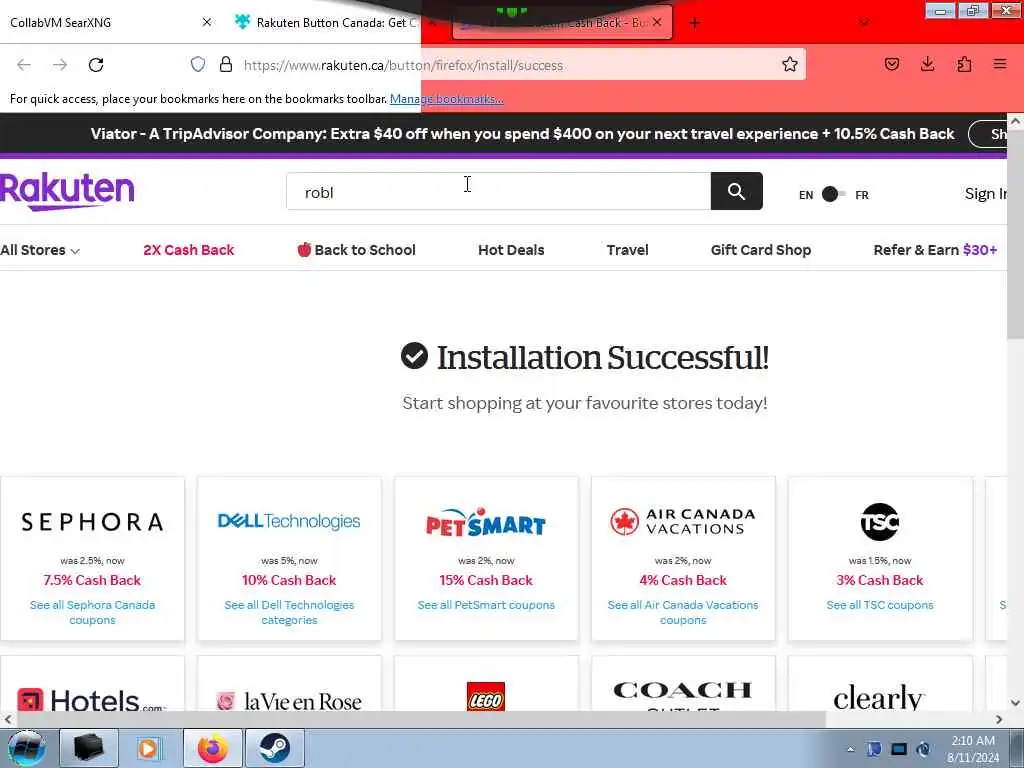Open See all Air Canada Vacations coupons

pos(683,613)
